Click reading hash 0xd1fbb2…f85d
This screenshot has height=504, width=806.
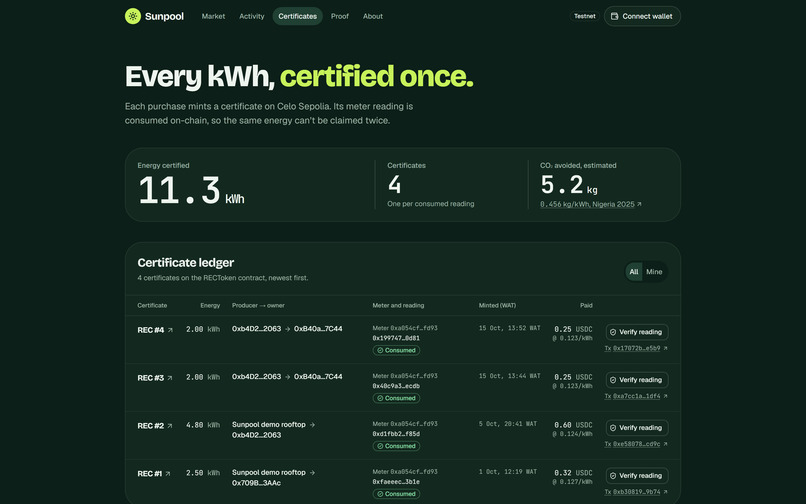(x=396, y=434)
